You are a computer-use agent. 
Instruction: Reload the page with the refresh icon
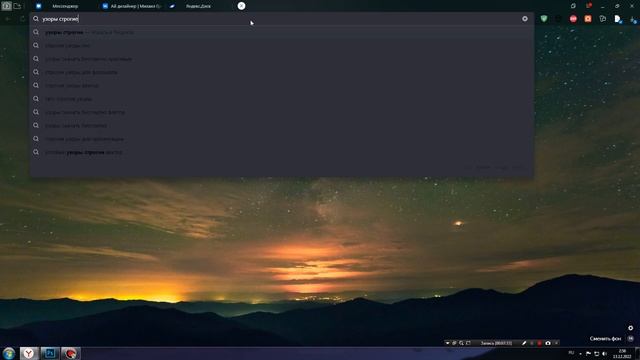tap(22, 19)
